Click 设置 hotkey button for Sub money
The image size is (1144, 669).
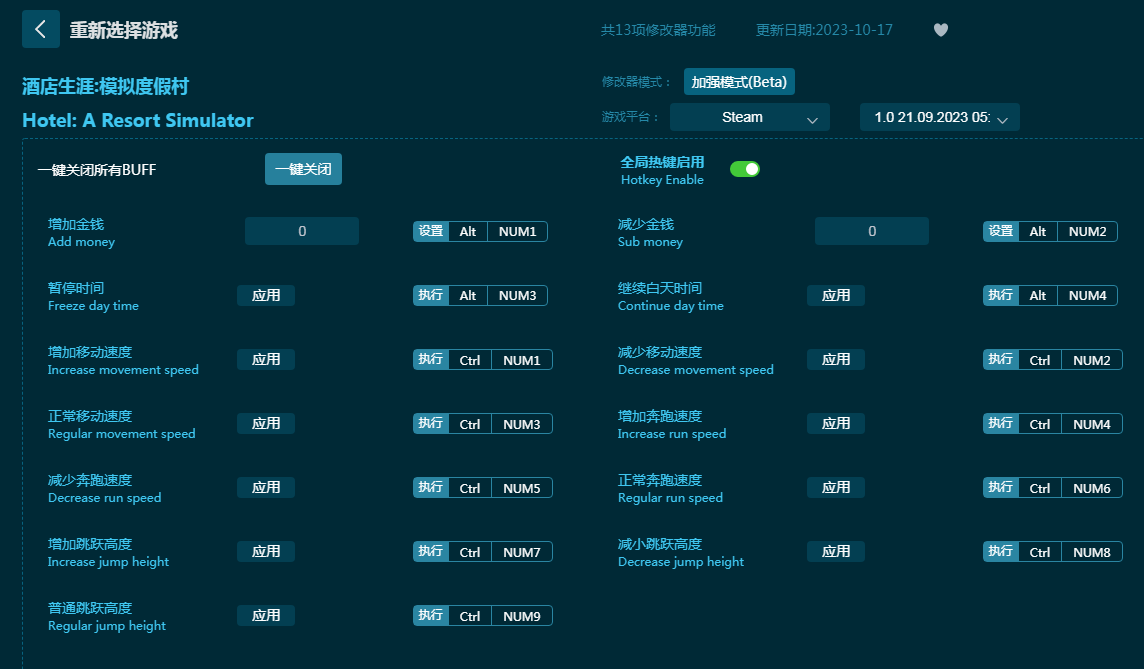point(1000,231)
